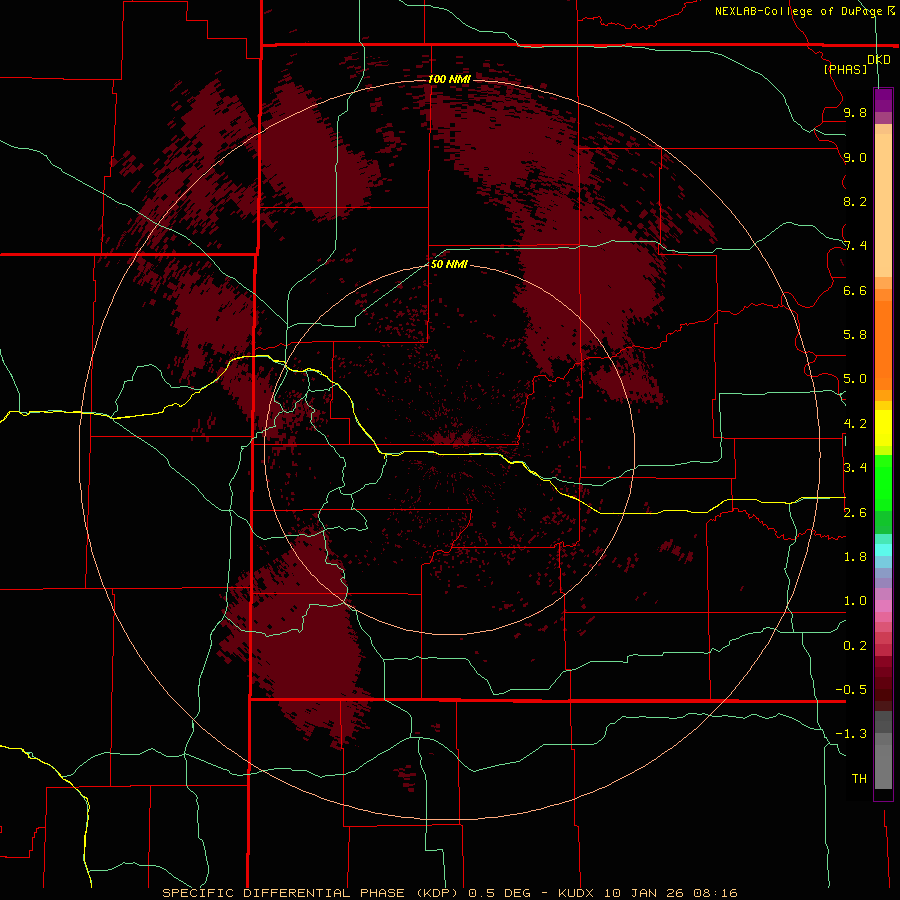Click the KUDX station identifier

click(577, 893)
